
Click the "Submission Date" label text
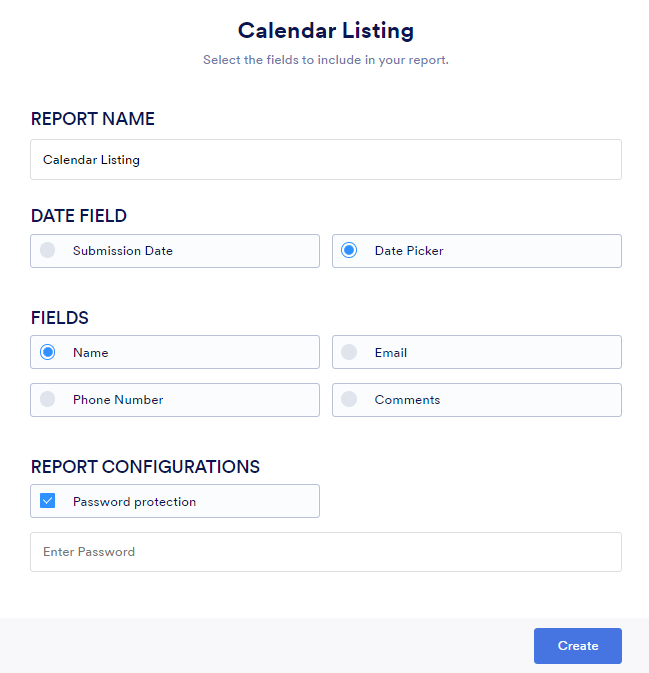coord(123,251)
